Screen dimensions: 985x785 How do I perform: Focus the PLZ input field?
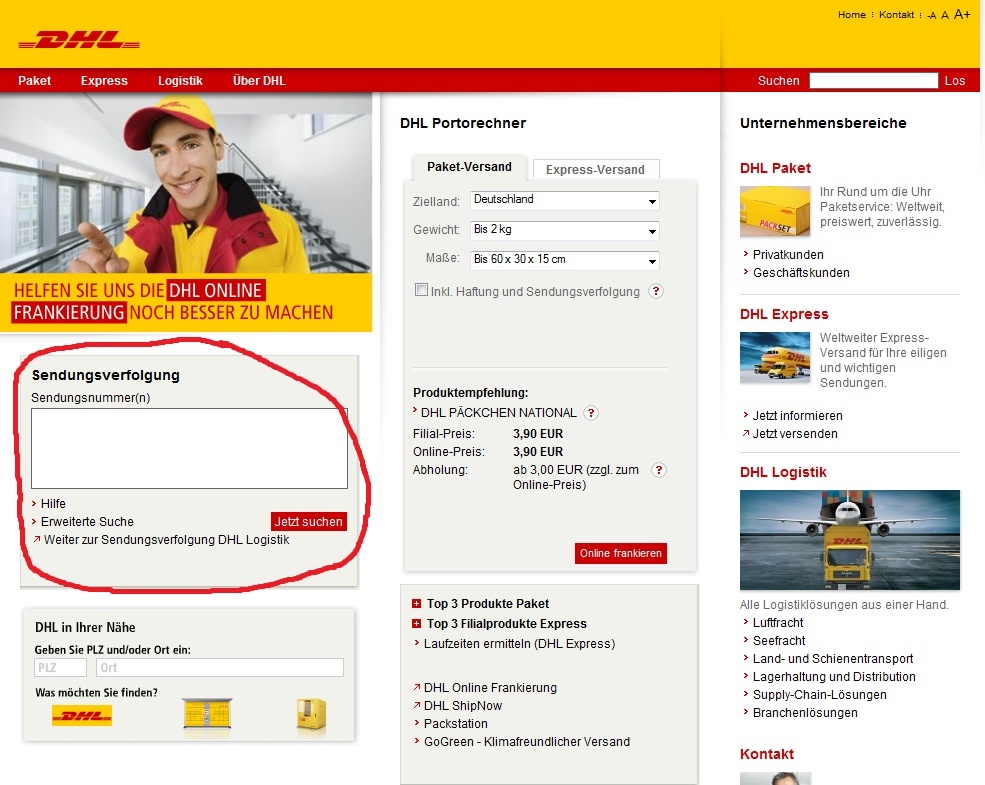tap(60, 668)
